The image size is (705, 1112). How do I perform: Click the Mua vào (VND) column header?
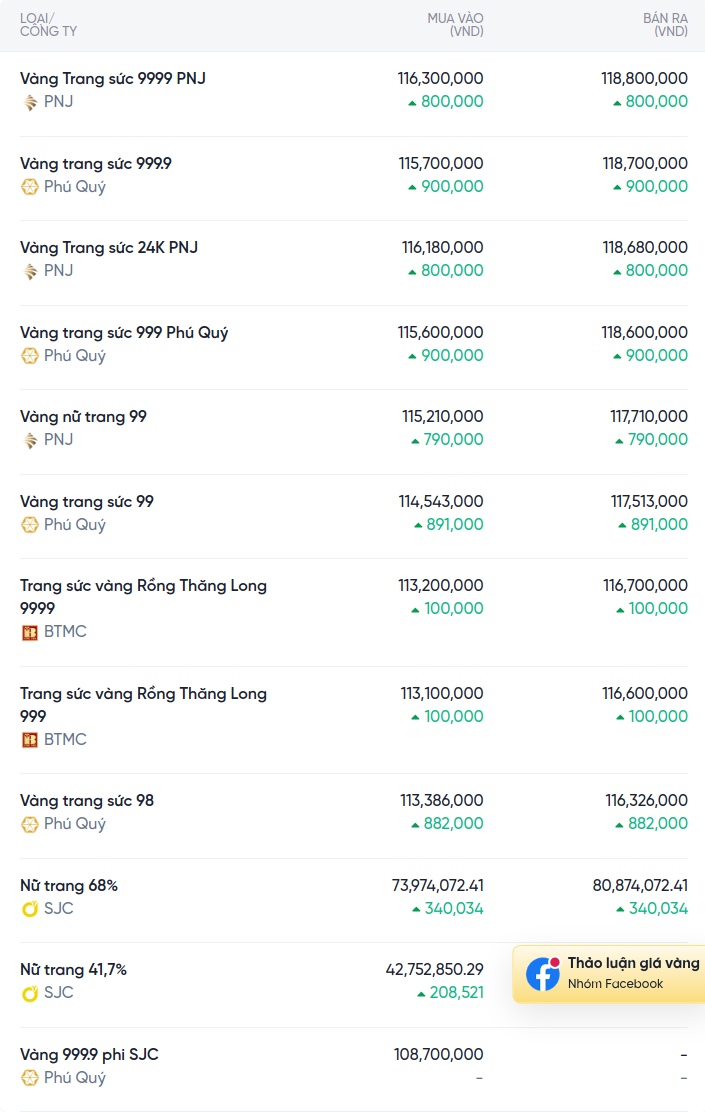pyautogui.click(x=455, y=25)
